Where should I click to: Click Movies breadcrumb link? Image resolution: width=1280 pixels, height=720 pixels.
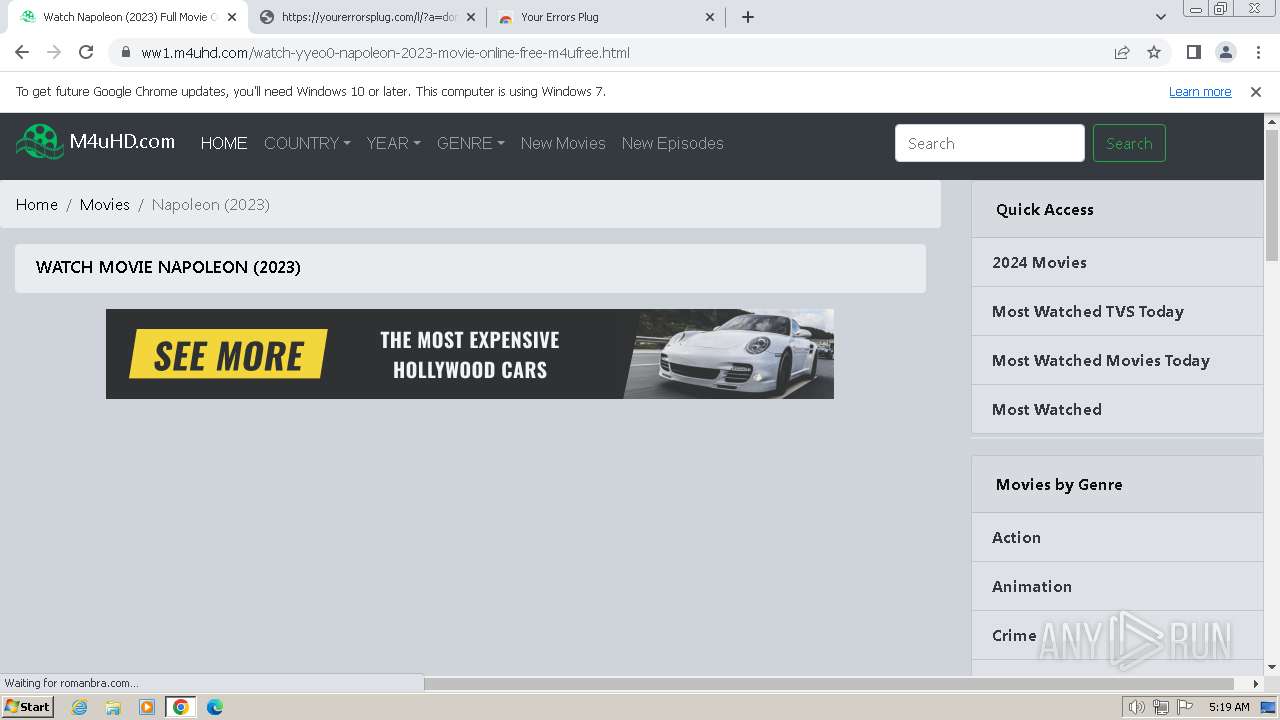[105, 204]
